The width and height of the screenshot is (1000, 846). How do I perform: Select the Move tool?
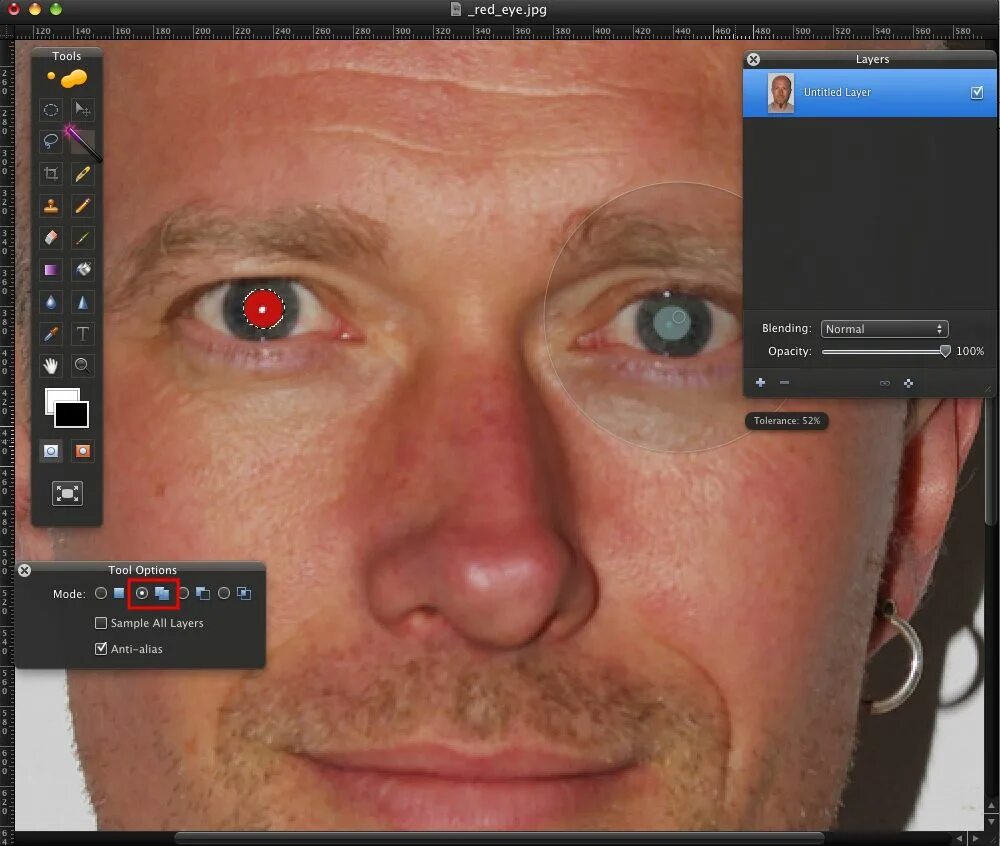pyautogui.click(x=82, y=110)
